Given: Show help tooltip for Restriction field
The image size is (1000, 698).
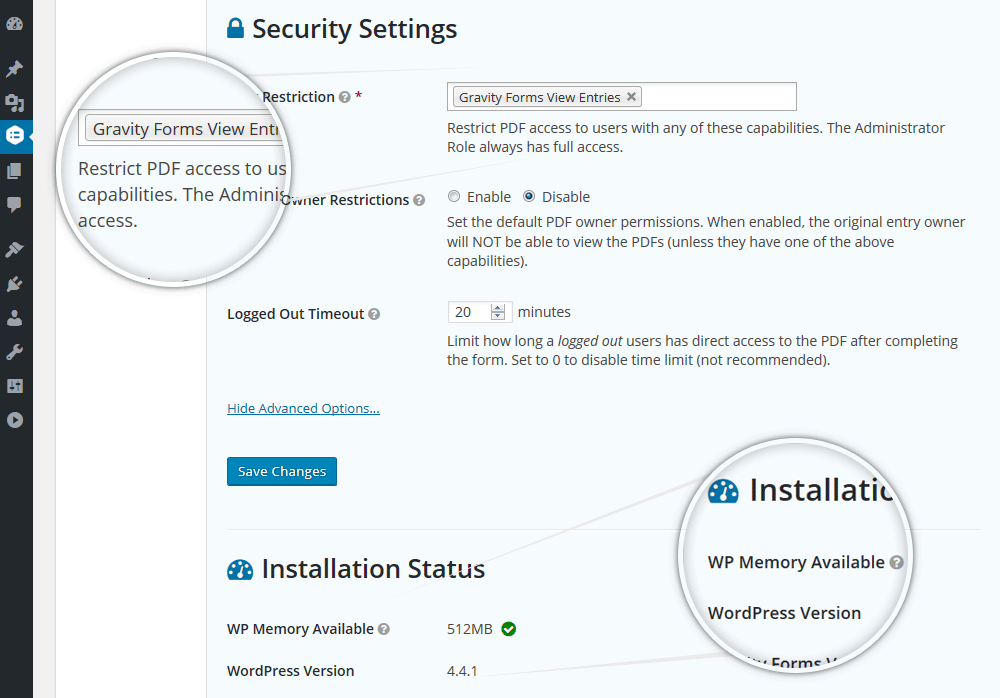Looking at the screenshot, I should click(345, 97).
